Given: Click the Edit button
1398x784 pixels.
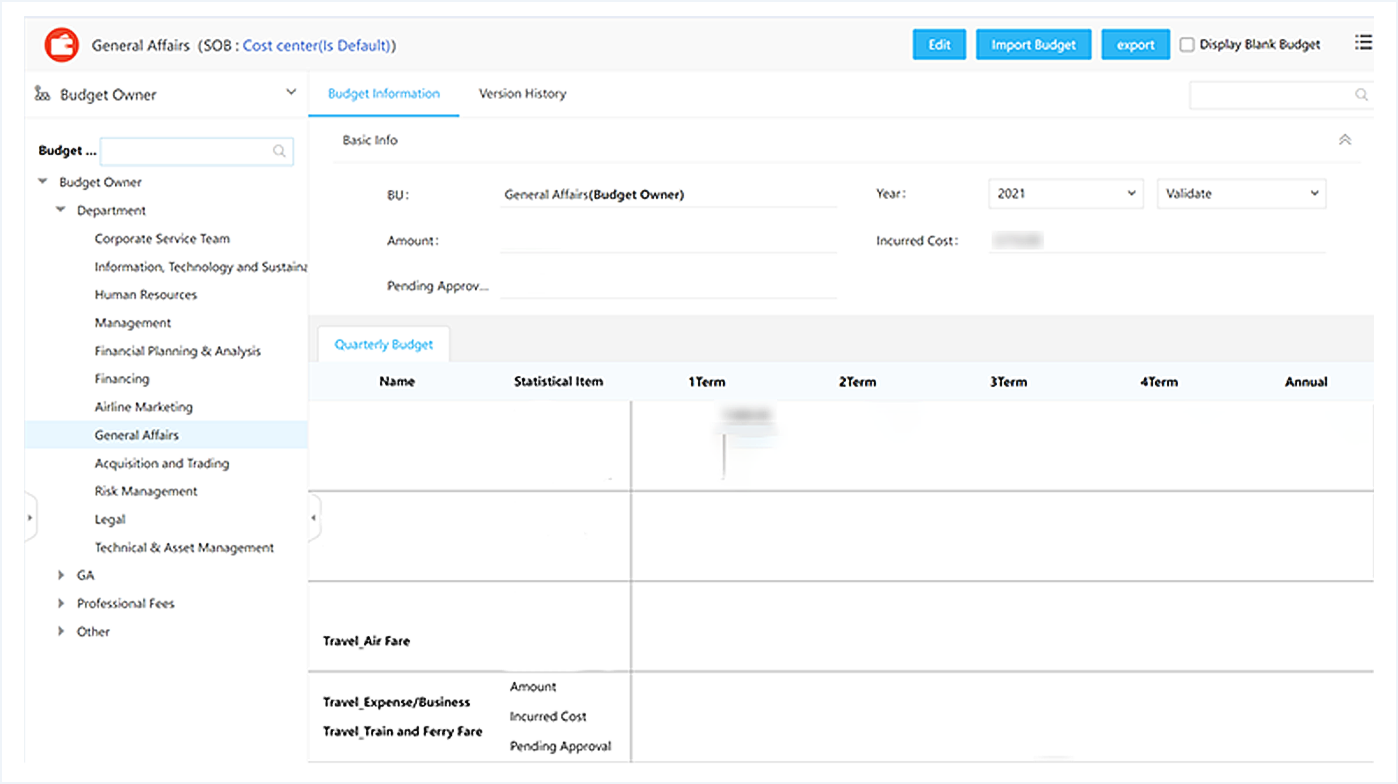Looking at the screenshot, I should [x=939, y=45].
